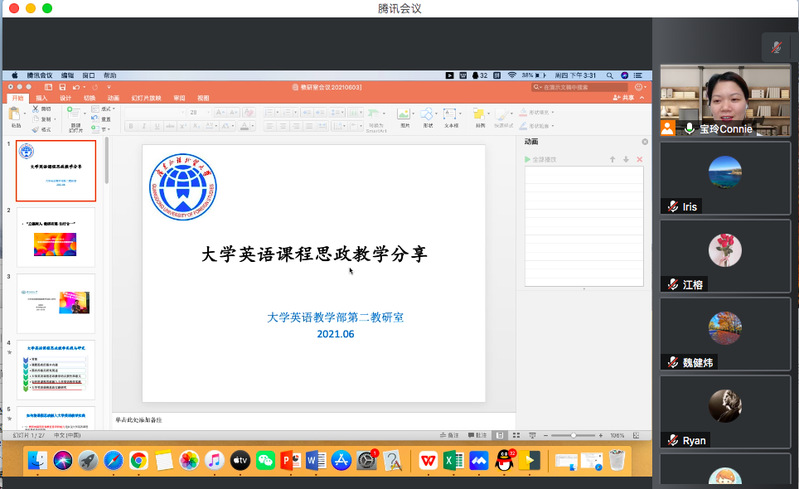Image resolution: width=799 pixels, height=489 pixels.
Task: Collapse the ribbon using the chevron beside 共享
Action: [x=642, y=98]
